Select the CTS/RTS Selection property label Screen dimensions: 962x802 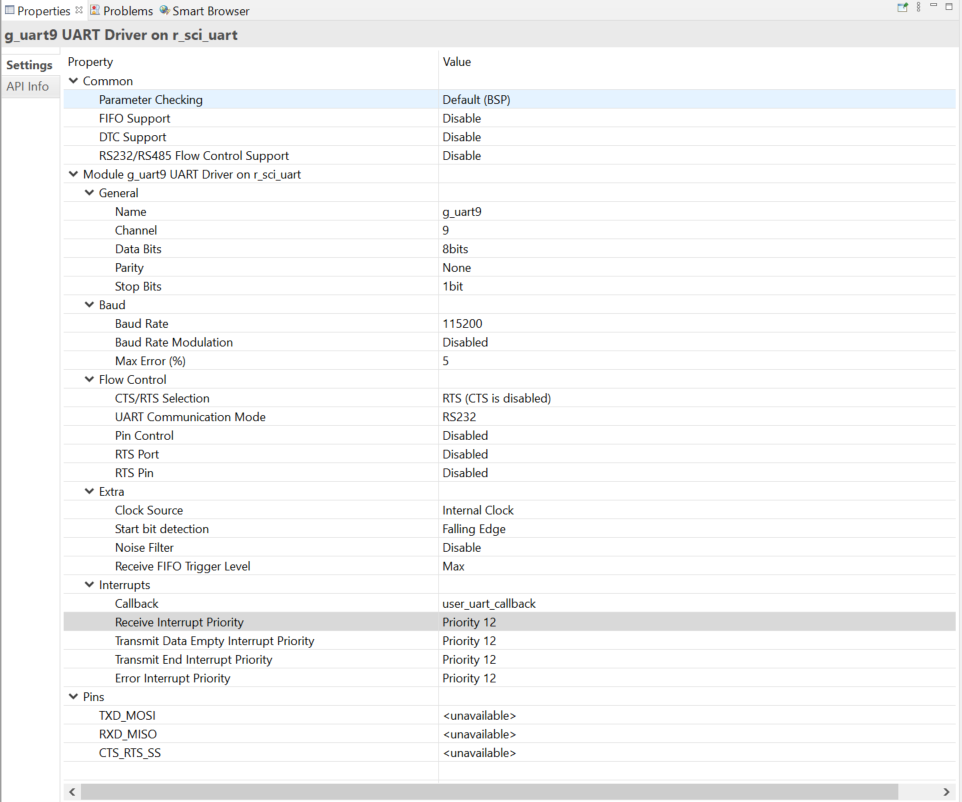pyautogui.click(x=162, y=398)
